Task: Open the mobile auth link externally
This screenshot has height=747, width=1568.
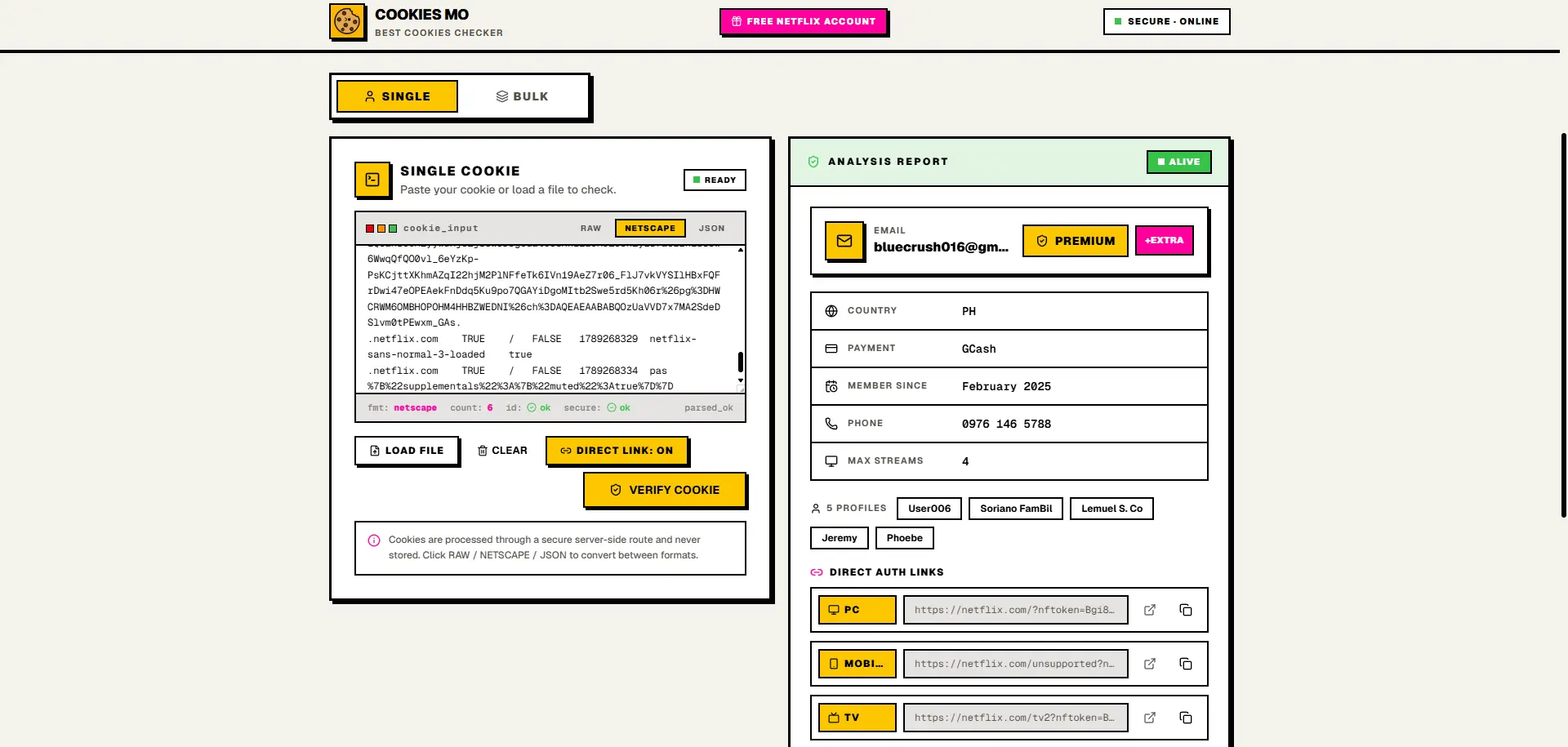Action: tap(1150, 664)
